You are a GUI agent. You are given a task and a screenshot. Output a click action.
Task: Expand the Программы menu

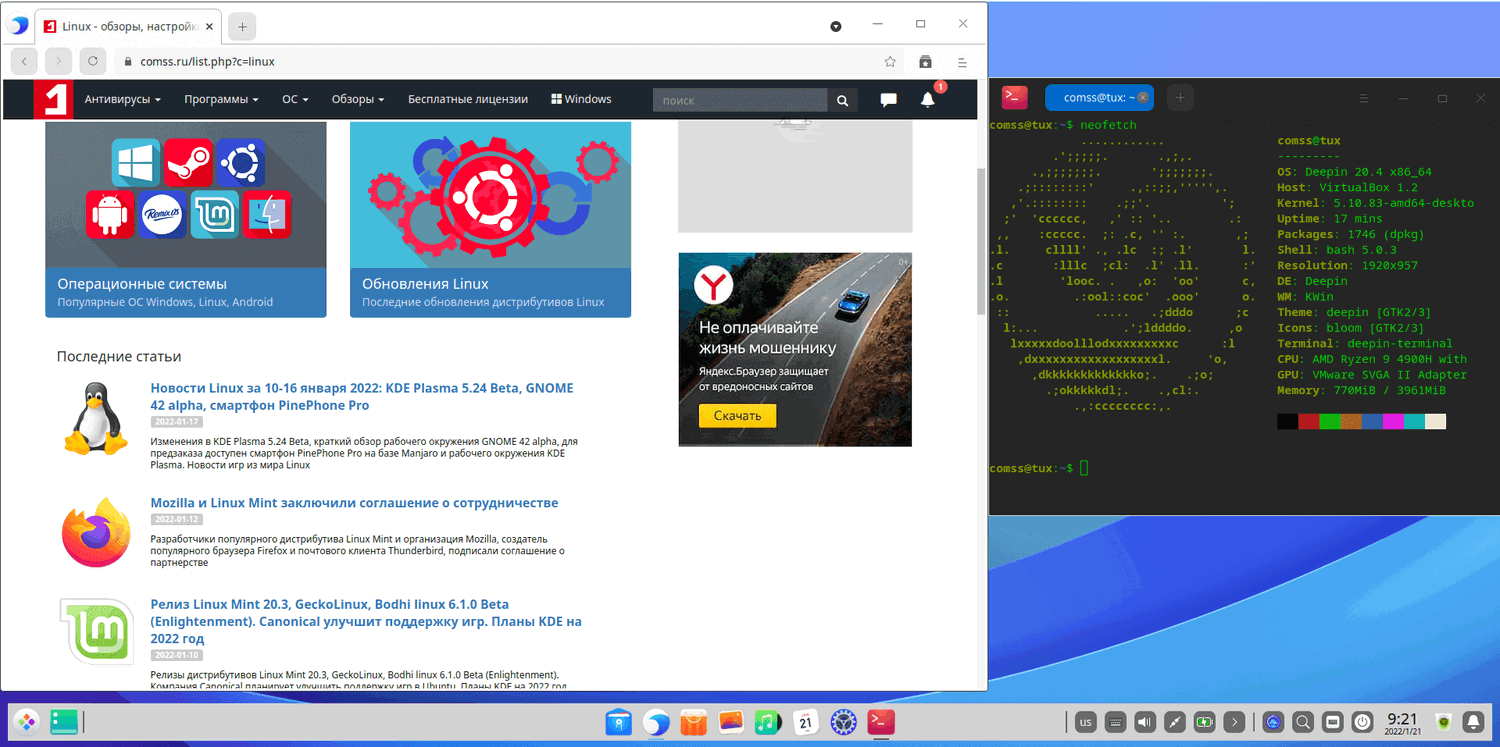click(221, 100)
